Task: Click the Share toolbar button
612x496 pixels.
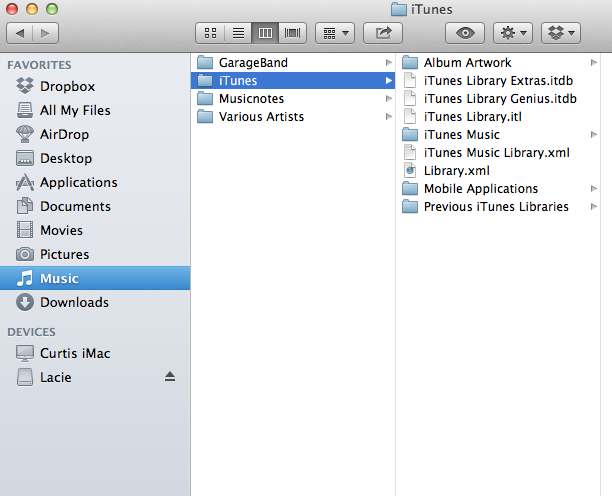Action: [x=383, y=33]
